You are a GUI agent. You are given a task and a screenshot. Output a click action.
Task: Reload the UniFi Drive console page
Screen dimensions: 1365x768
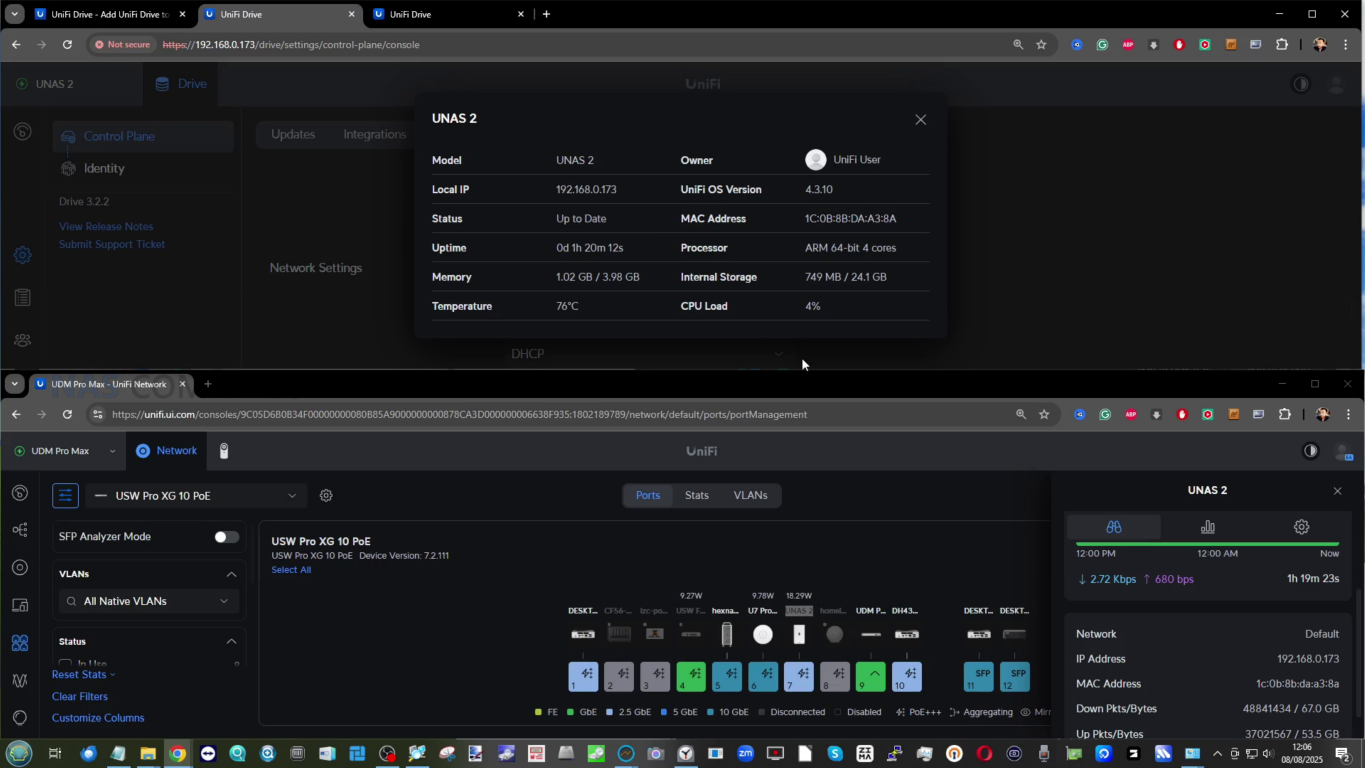pyautogui.click(x=67, y=44)
